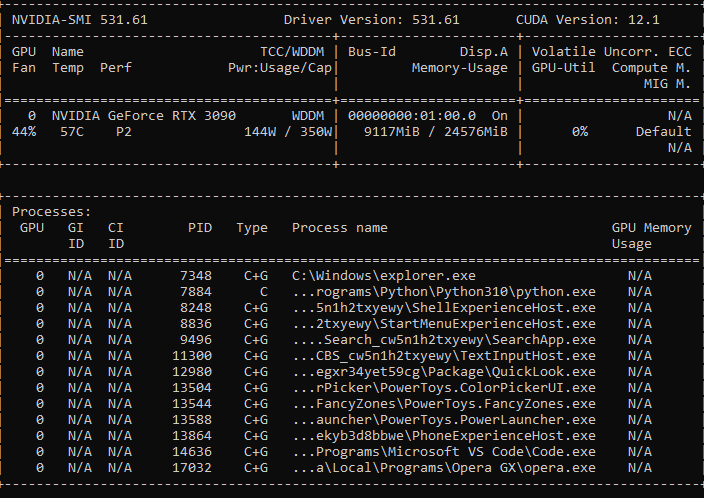Click the explorer.exe process row
Image resolution: width=704 pixels, height=498 pixels.
pyautogui.click(x=383, y=276)
